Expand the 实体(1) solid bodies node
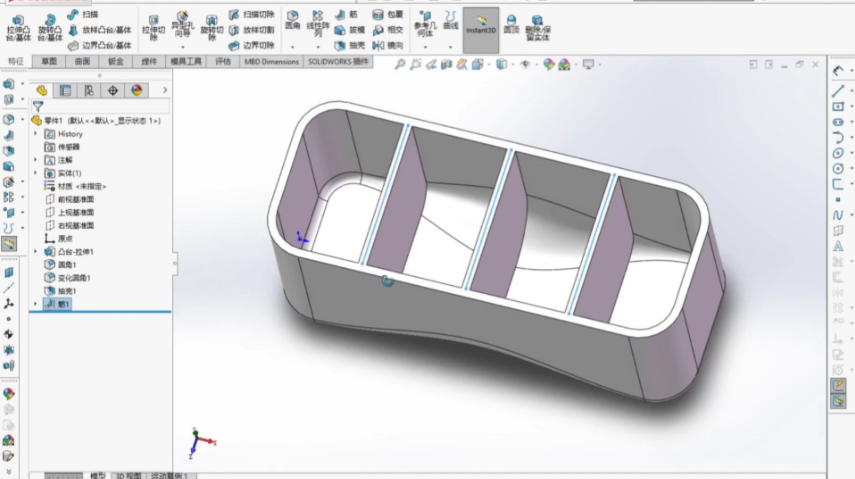 (36, 173)
